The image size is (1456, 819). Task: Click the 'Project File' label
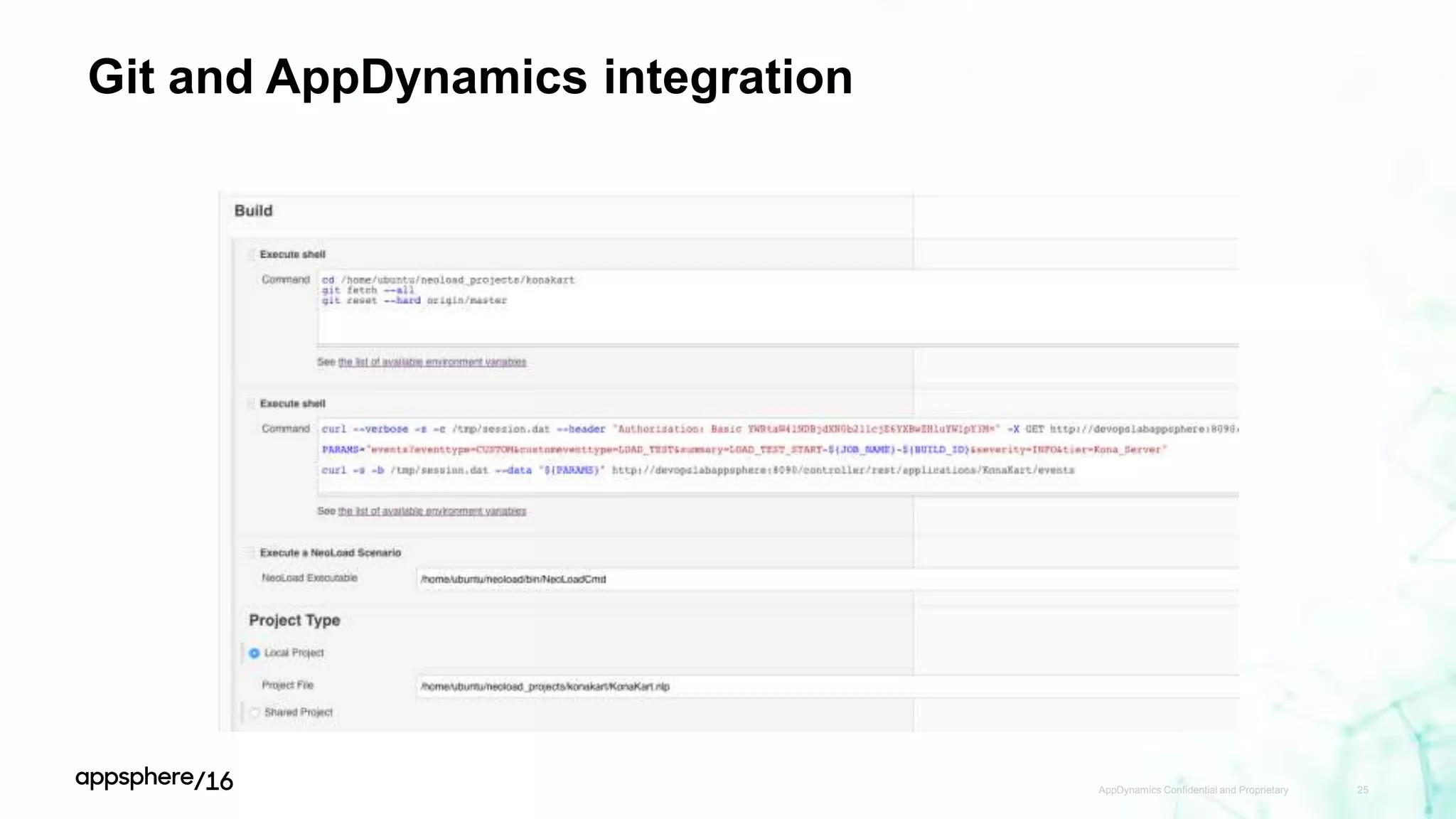[x=287, y=685]
